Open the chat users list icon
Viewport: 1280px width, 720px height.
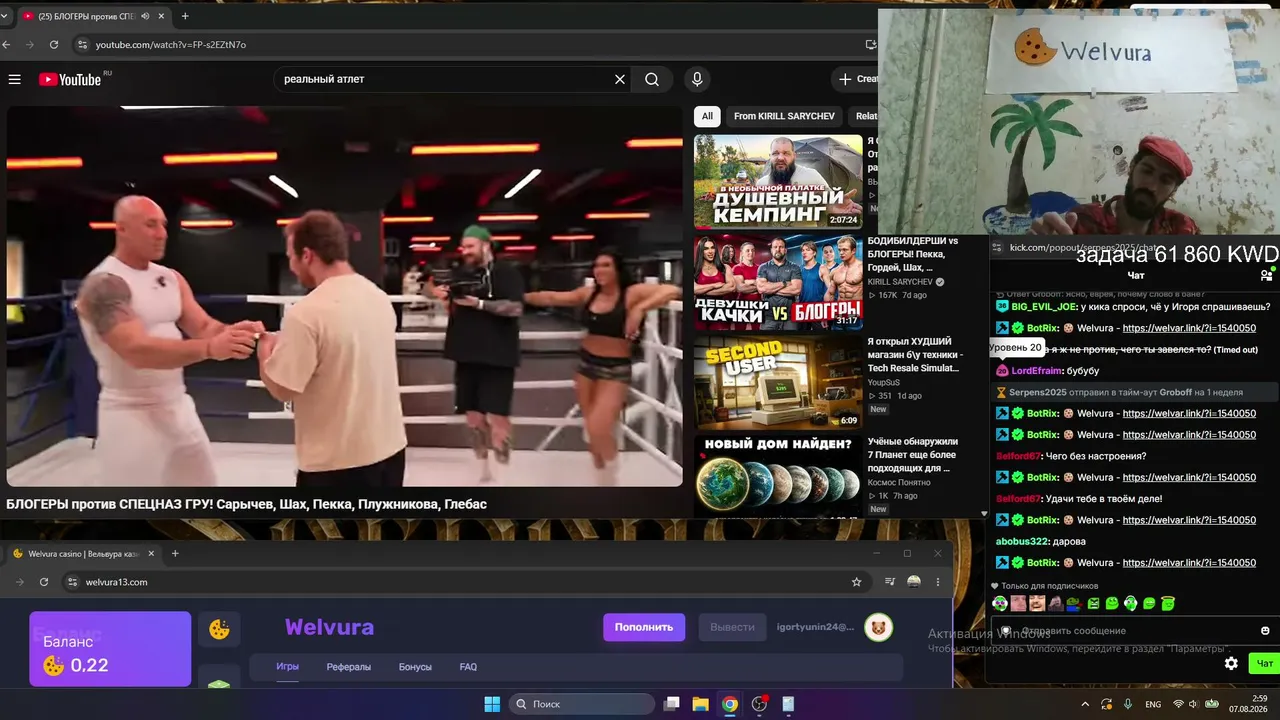[1266, 275]
